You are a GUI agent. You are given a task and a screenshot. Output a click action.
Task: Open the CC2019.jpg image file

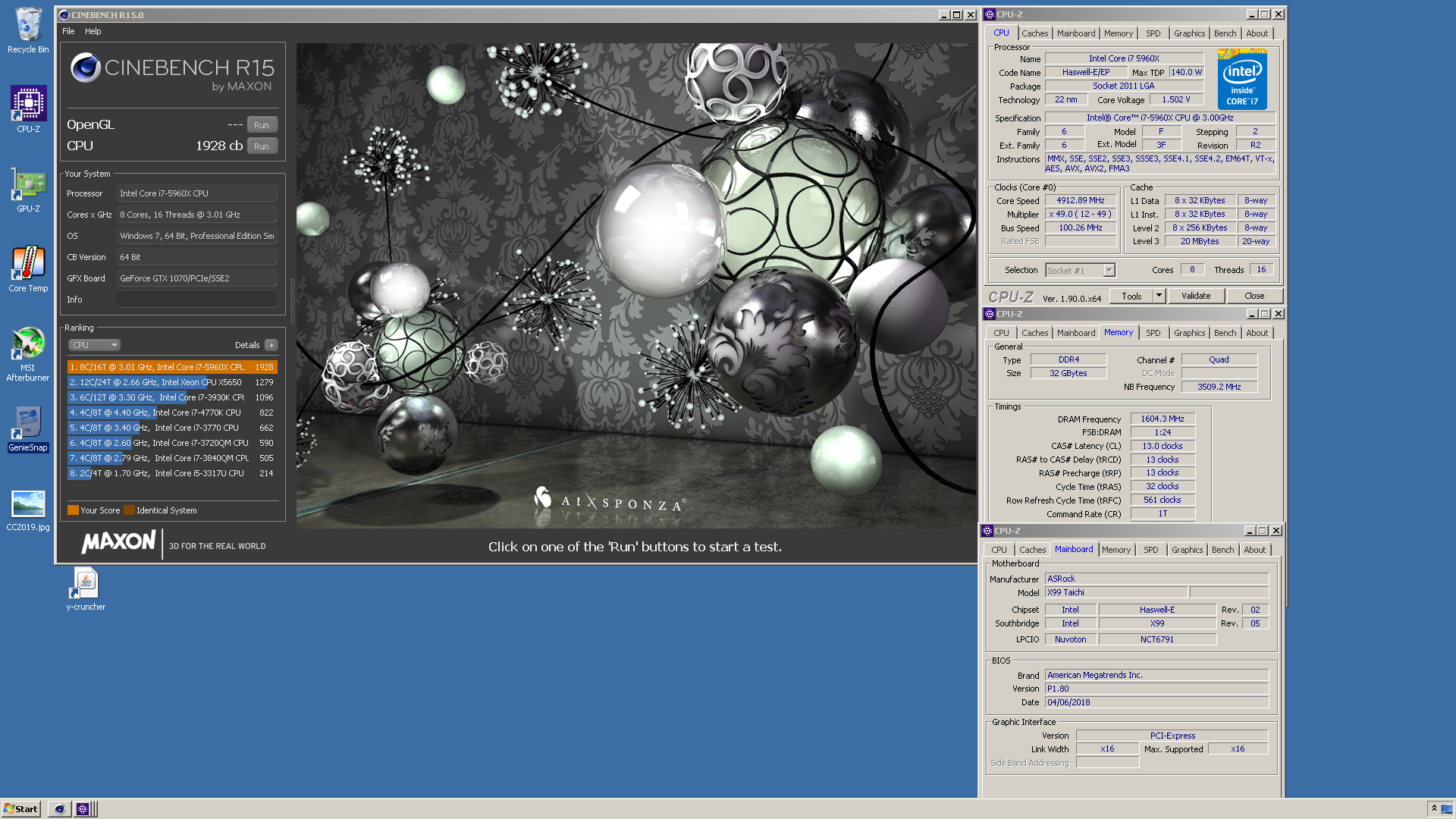click(28, 510)
